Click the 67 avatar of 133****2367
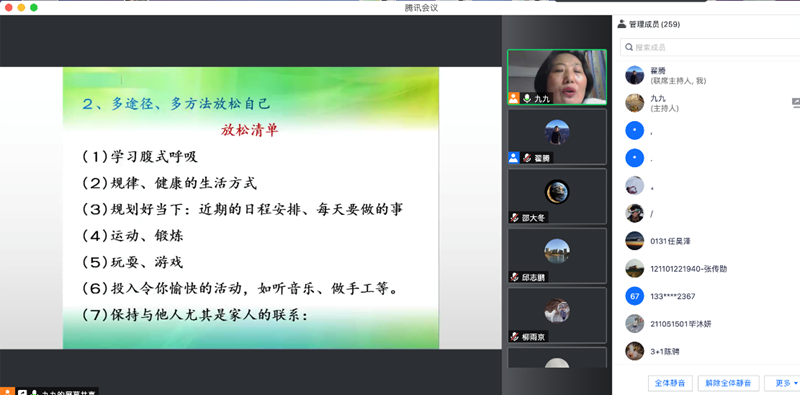The width and height of the screenshot is (800, 395). point(635,296)
